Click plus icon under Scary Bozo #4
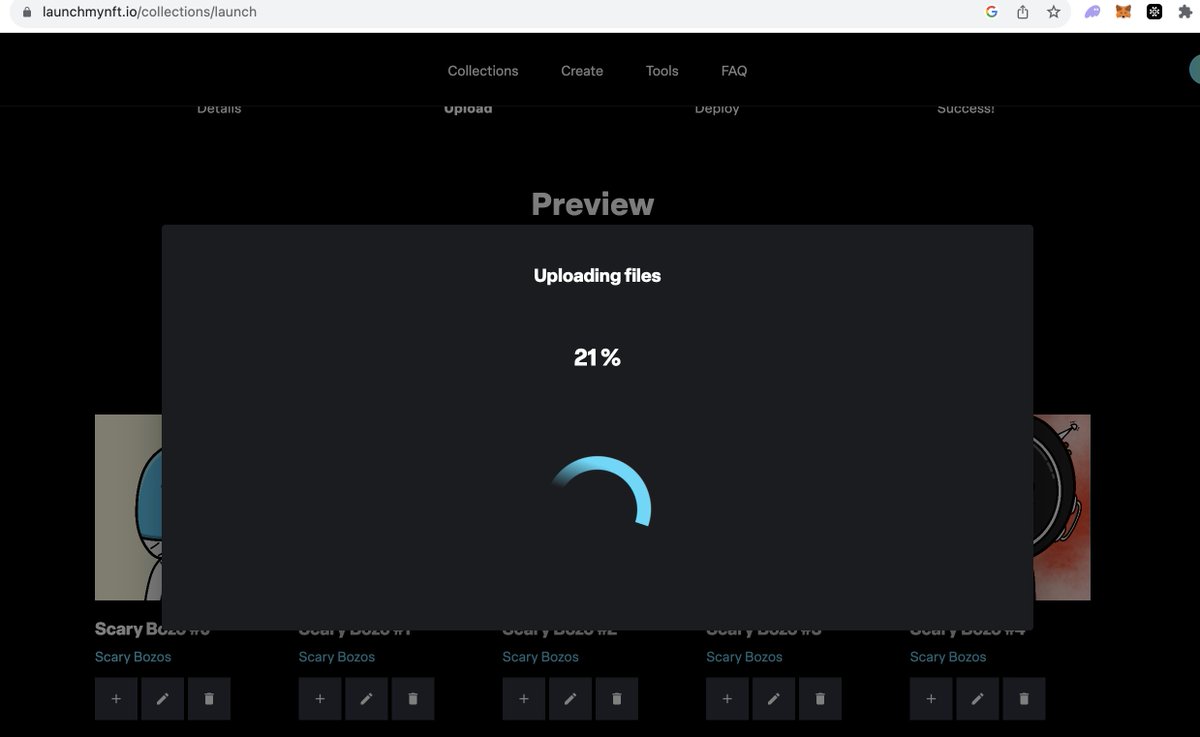The height and width of the screenshot is (737, 1200). click(931, 699)
